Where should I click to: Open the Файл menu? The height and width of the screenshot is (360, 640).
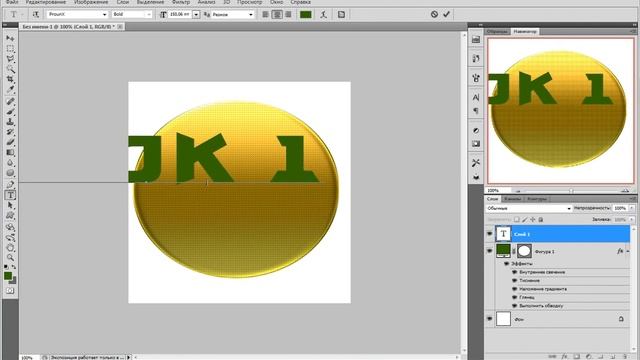12,2
